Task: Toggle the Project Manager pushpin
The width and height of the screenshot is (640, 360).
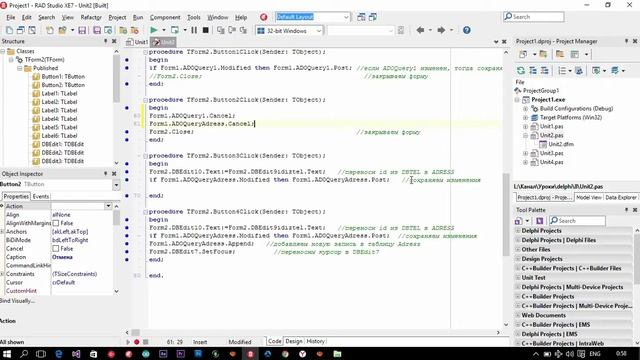Action: 627,41
